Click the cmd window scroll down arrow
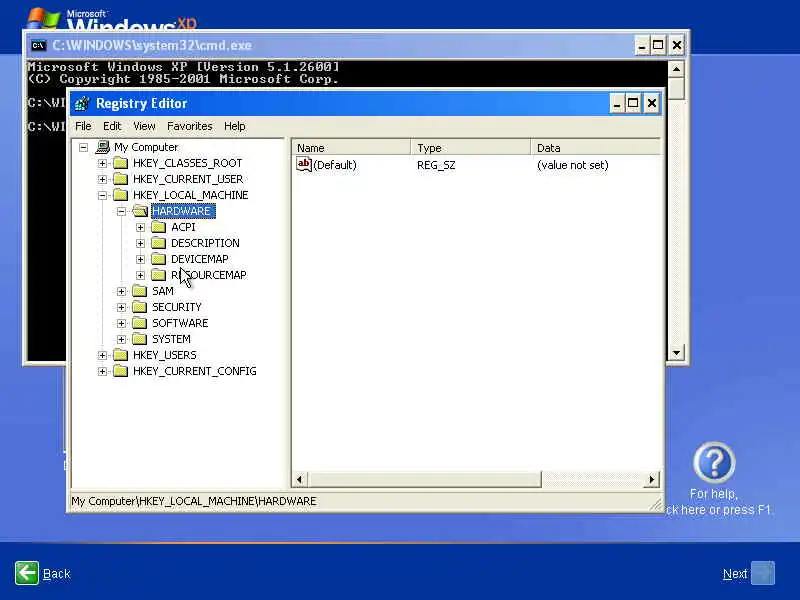The image size is (800, 600). [x=677, y=353]
